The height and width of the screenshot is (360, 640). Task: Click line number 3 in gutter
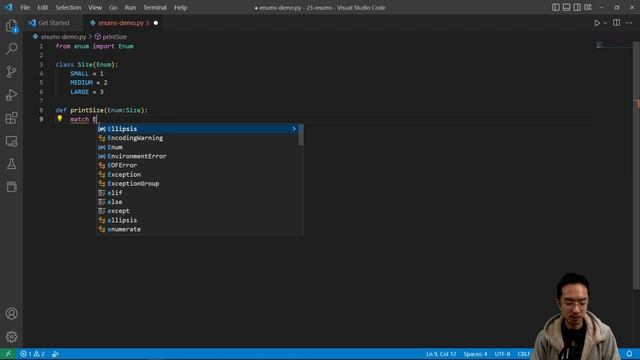(41, 64)
